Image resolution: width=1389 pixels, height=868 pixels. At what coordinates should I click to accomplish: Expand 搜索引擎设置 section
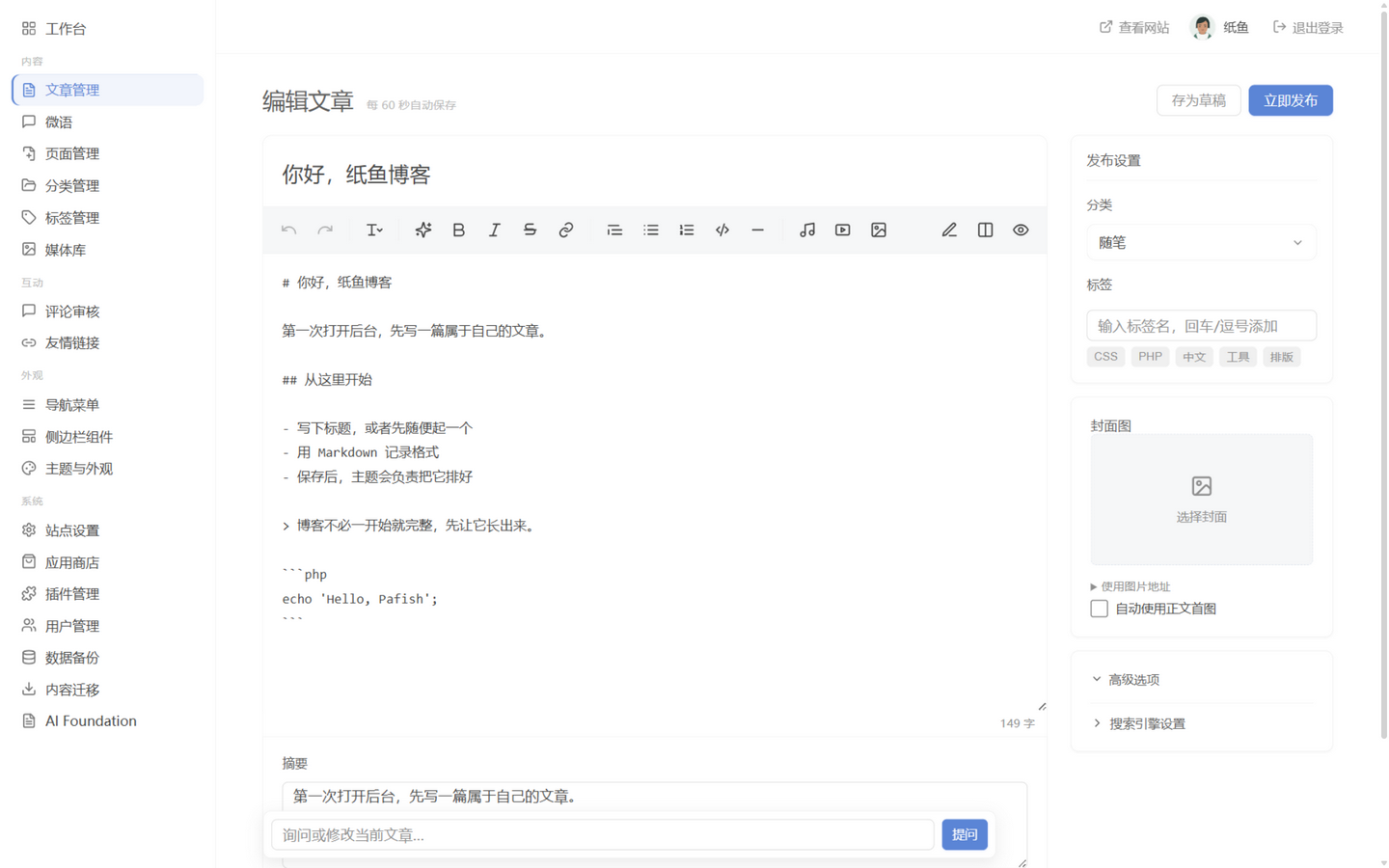tap(1138, 723)
